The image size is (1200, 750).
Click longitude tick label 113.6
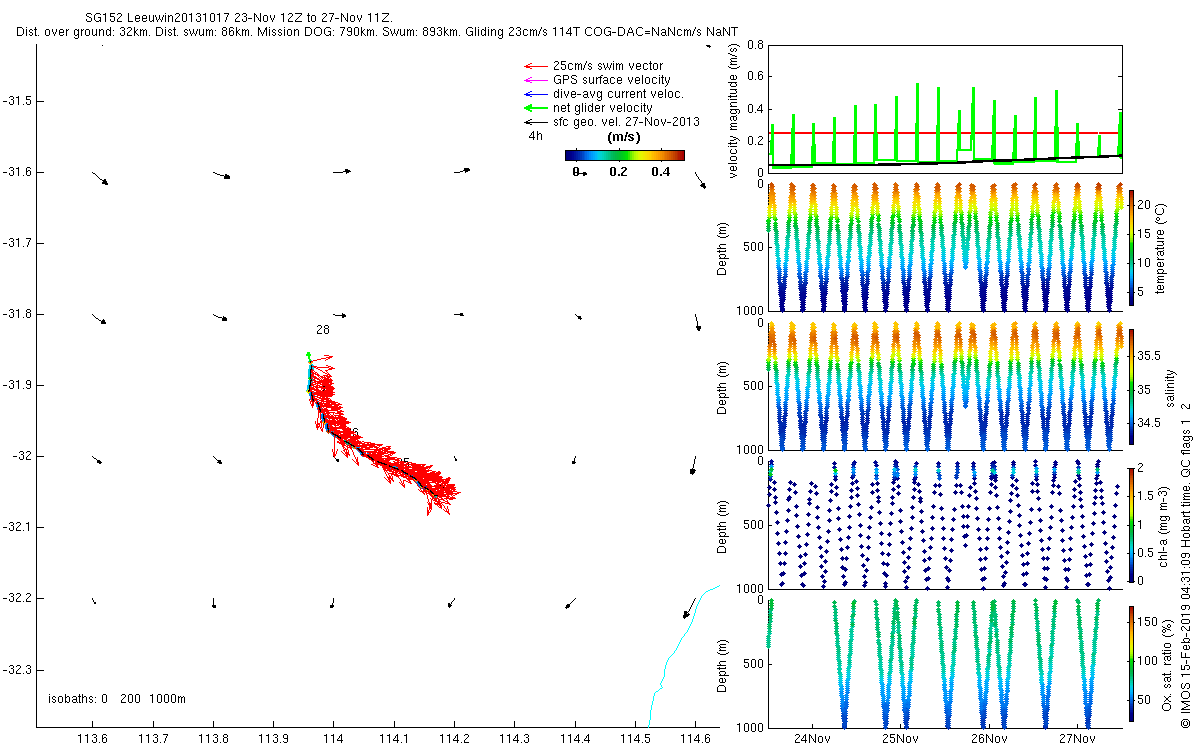point(93,739)
